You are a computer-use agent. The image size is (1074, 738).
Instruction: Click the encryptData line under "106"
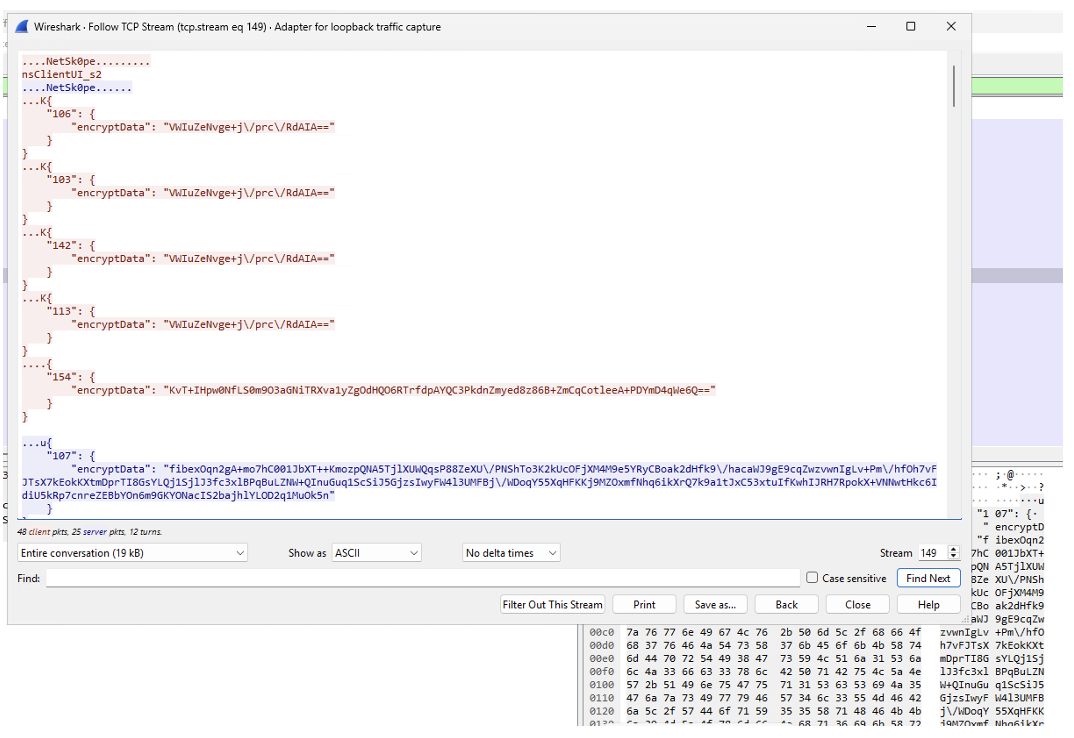click(203, 127)
